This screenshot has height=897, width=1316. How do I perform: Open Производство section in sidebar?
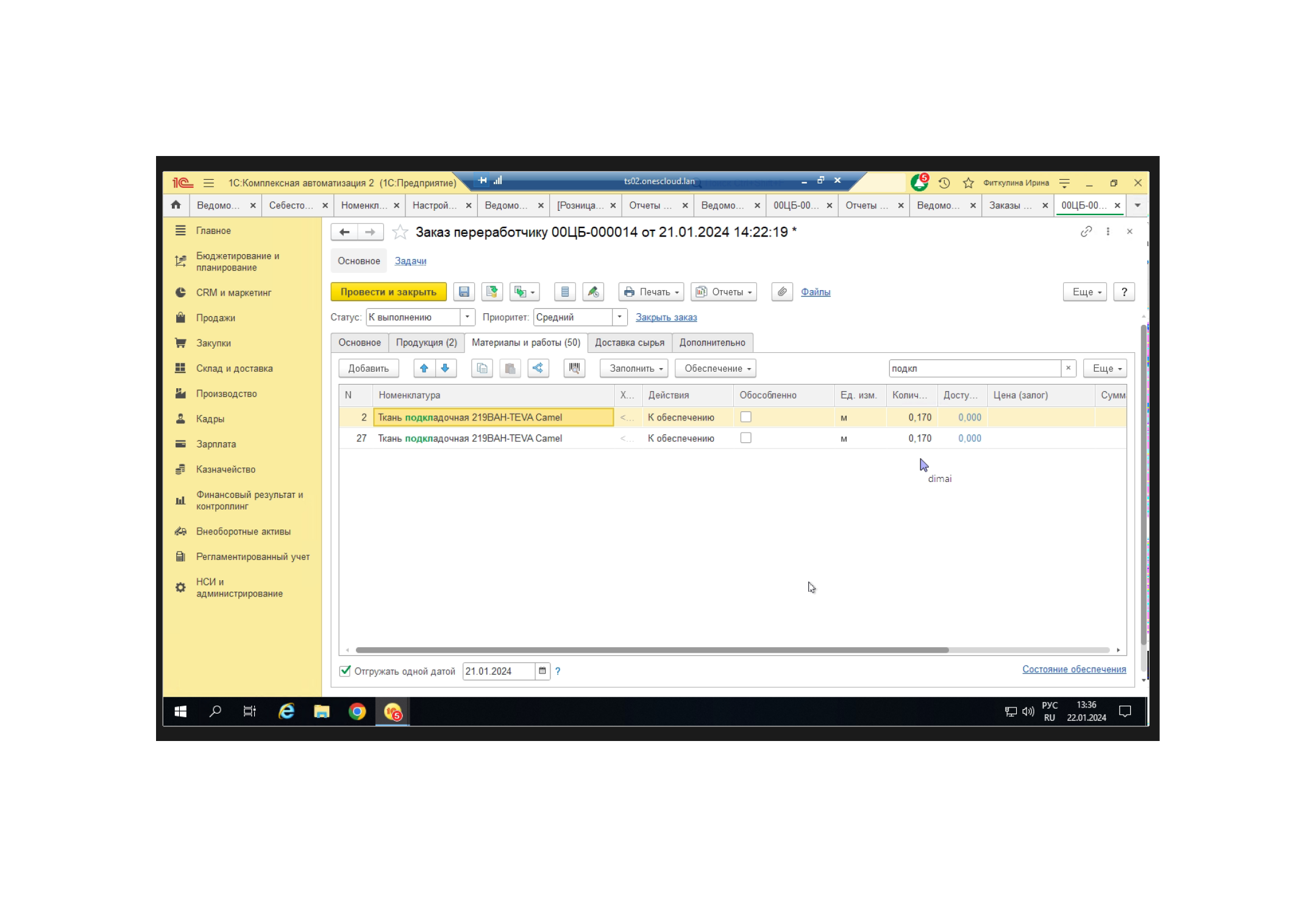[x=226, y=394]
